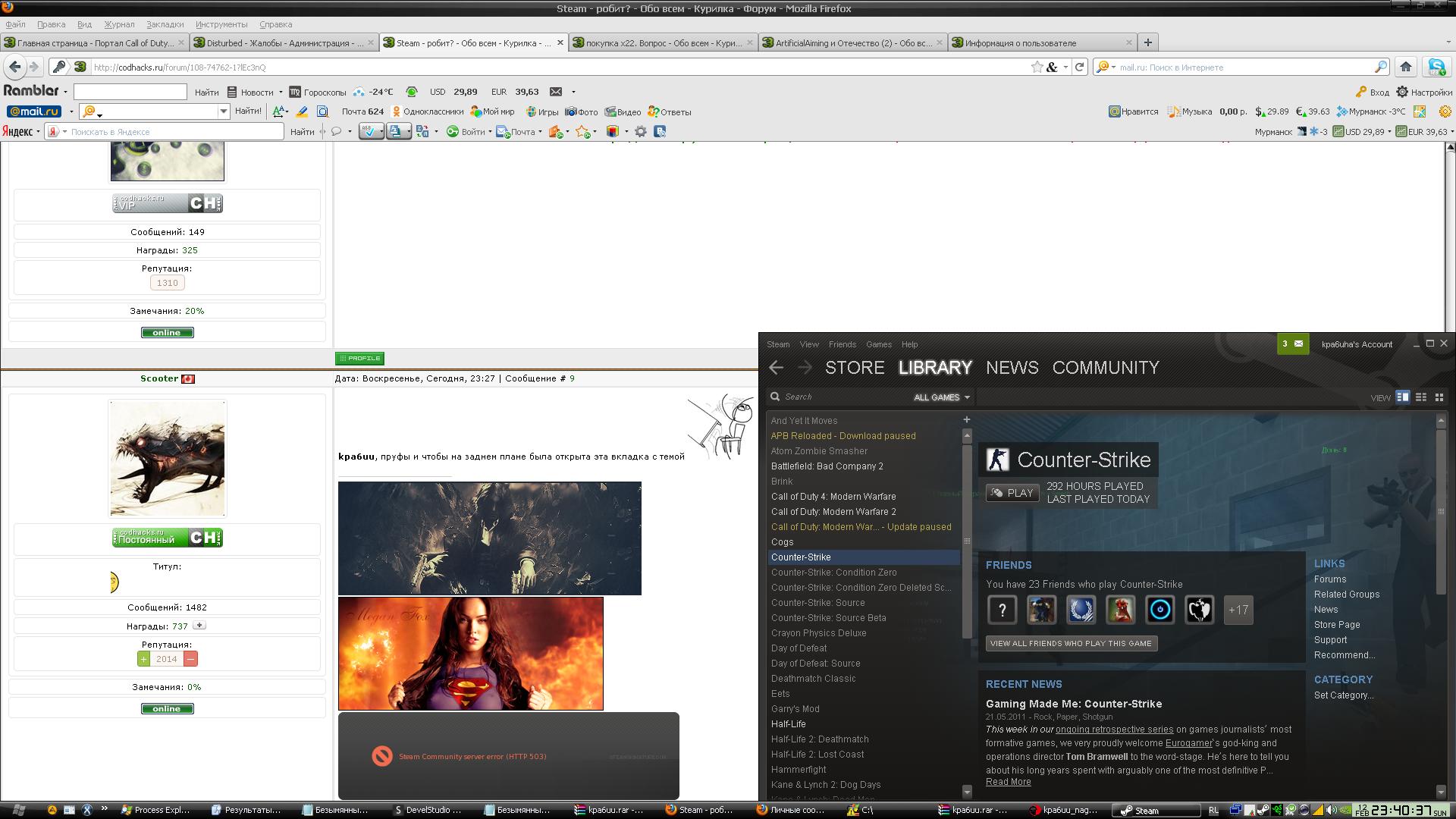
Task: Open the Инструменты menu in Firefox
Action: point(221,24)
